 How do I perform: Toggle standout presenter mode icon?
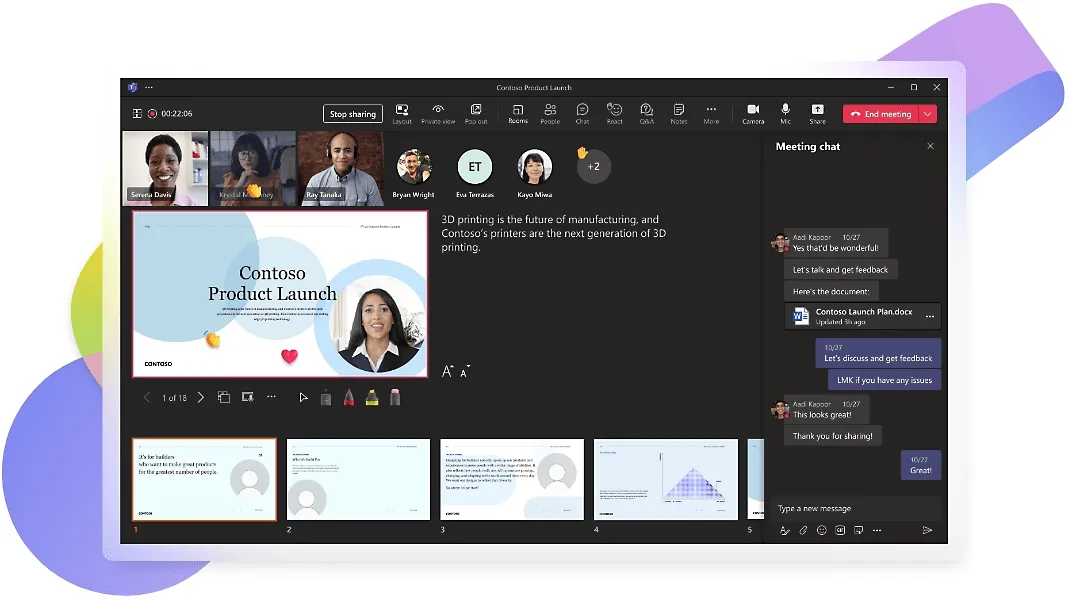coord(247,397)
